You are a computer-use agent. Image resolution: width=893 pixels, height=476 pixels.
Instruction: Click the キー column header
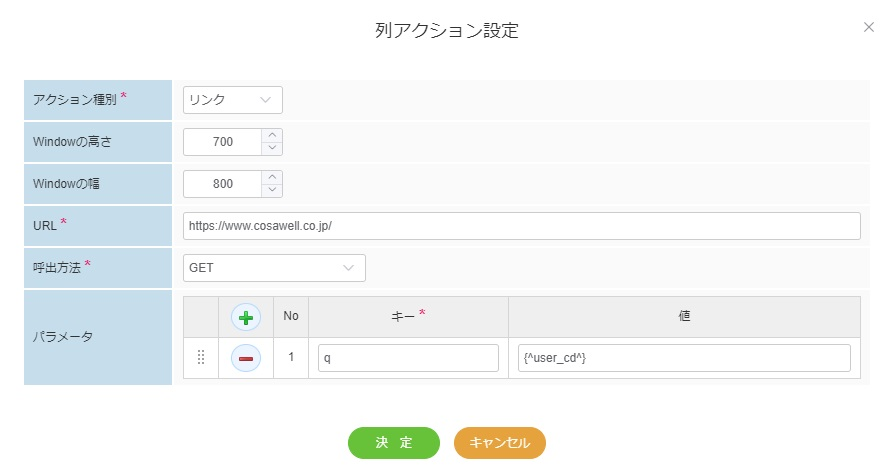point(408,316)
